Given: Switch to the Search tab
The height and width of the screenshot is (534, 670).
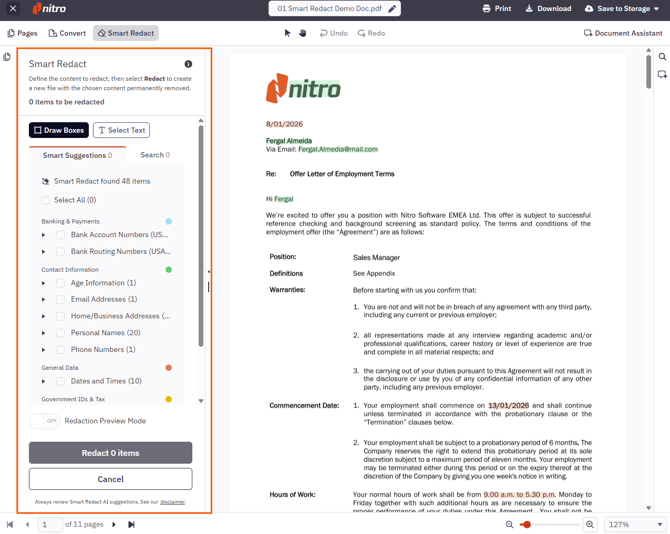Looking at the screenshot, I should click(155, 155).
